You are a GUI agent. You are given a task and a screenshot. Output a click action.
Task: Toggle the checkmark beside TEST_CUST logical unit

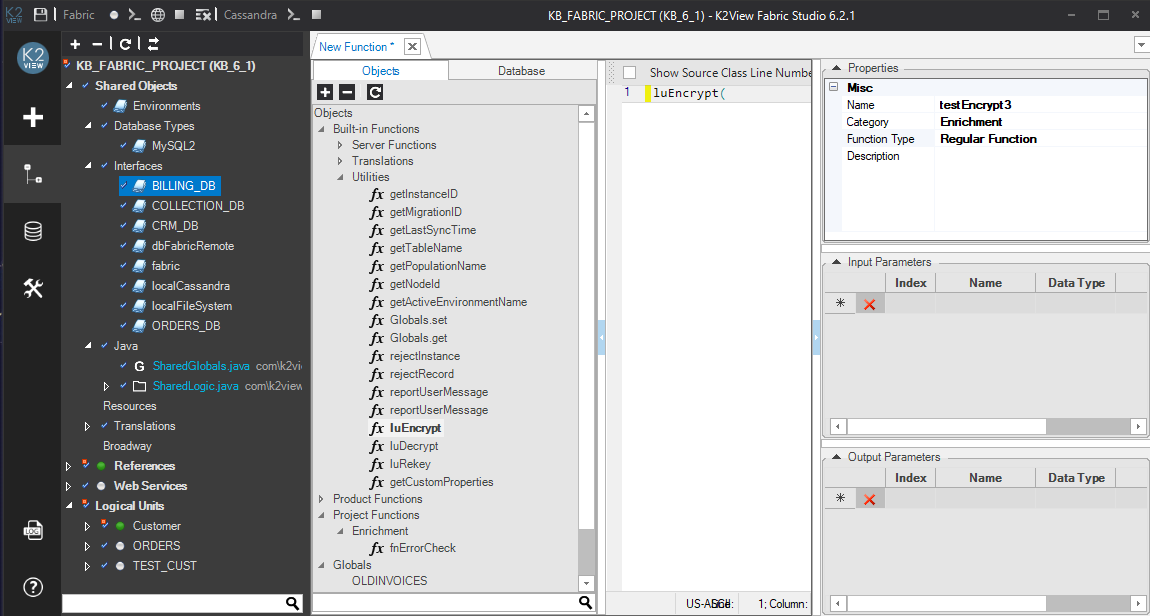click(104, 566)
